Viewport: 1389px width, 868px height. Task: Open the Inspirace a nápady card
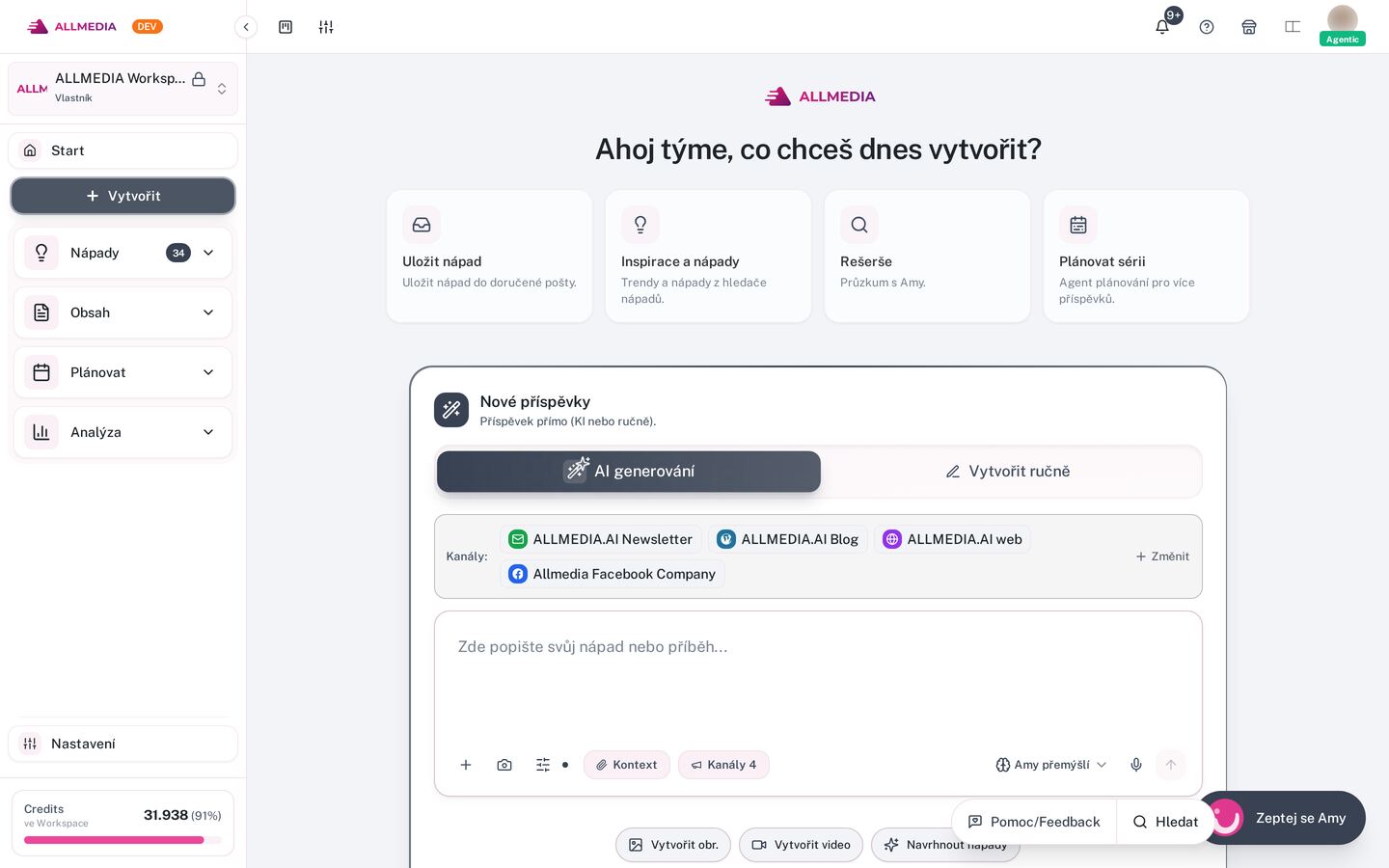tap(709, 256)
